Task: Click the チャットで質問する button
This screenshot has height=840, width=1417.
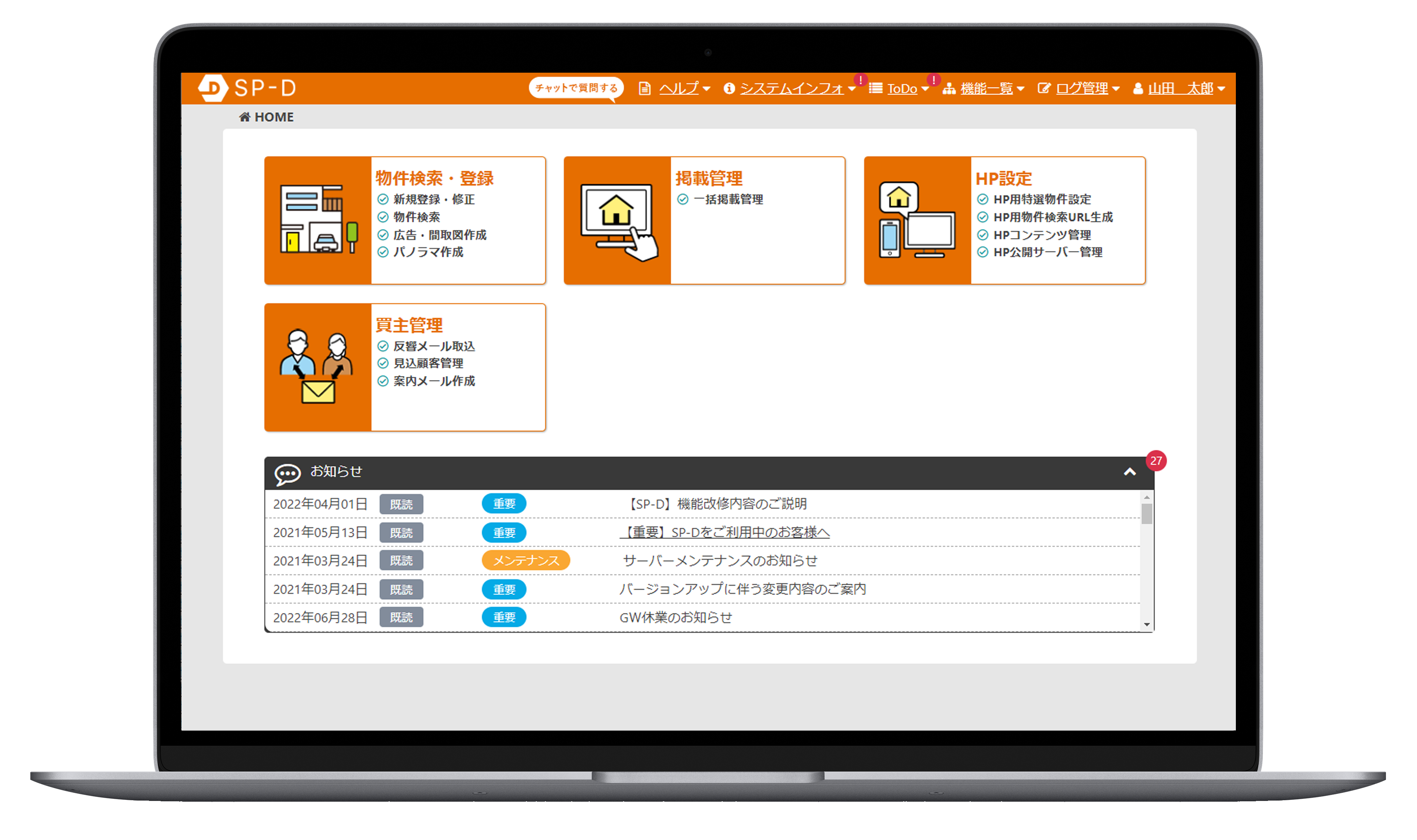Action: click(x=576, y=88)
